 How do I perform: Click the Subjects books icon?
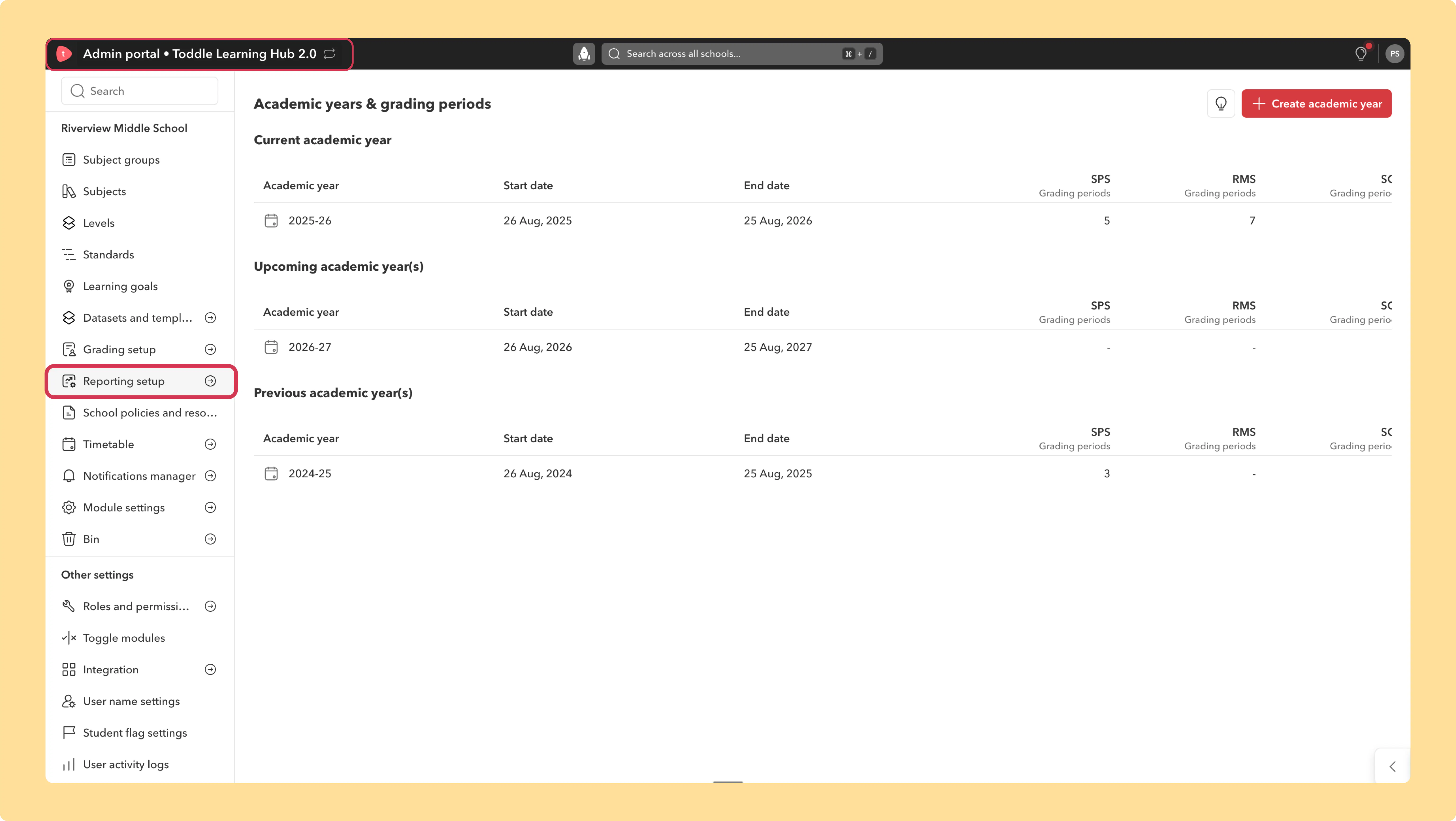pyautogui.click(x=69, y=192)
